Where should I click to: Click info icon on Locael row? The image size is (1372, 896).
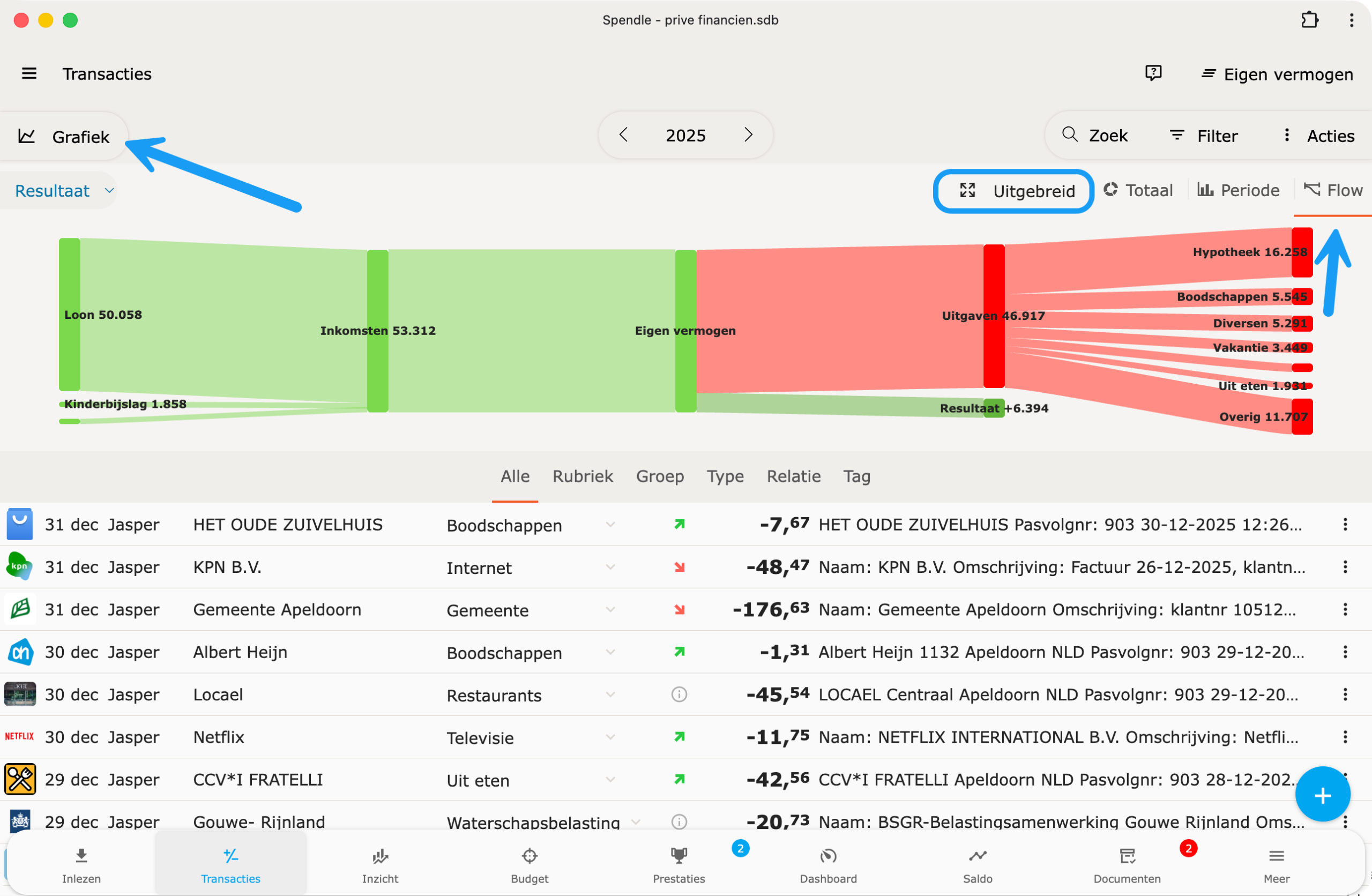pyautogui.click(x=679, y=695)
